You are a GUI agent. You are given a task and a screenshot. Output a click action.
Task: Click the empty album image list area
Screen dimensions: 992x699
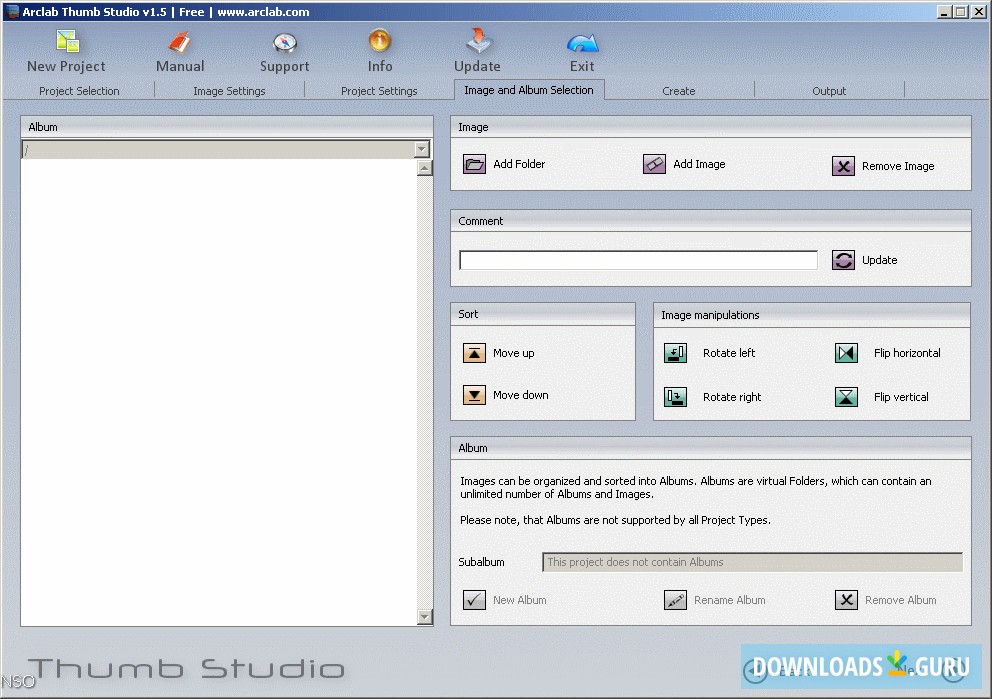[219, 392]
